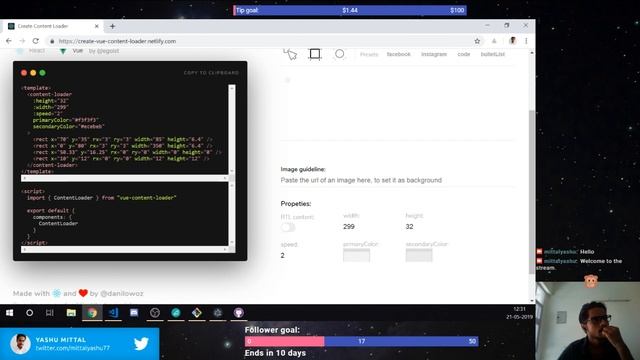Click the yellow dot on code window
This screenshot has height=360, width=640.
click(33, 73)
